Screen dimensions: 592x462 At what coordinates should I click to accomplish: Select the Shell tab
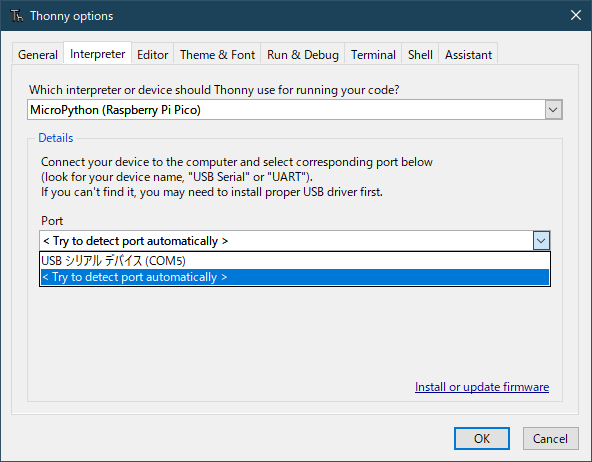(x=420, y=55)
